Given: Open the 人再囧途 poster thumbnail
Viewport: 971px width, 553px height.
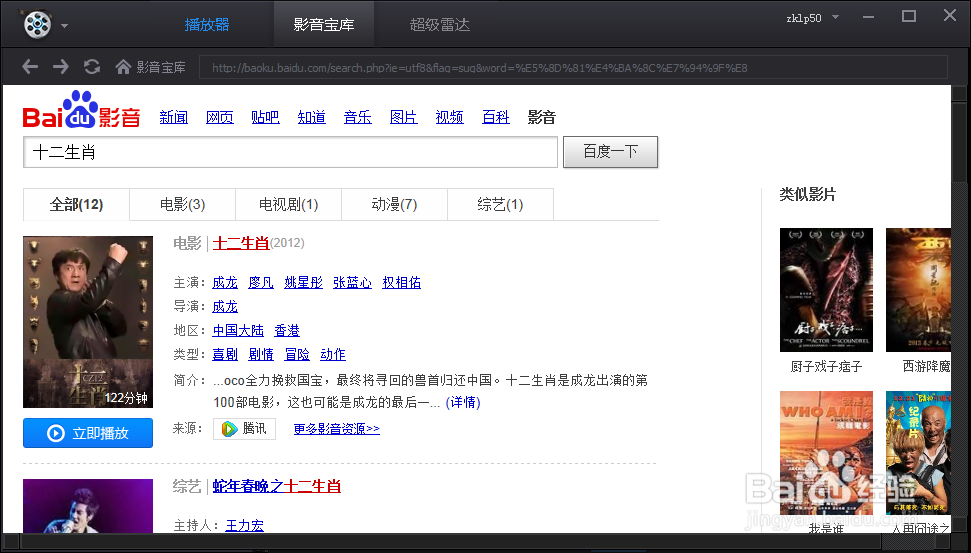Looking at the screenshot, I should point(918,453).
